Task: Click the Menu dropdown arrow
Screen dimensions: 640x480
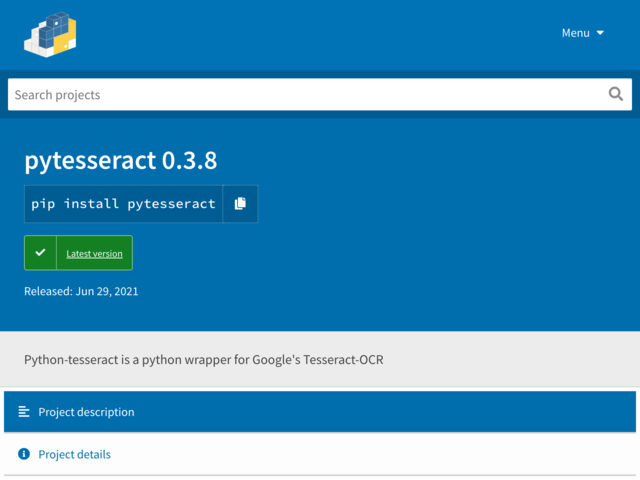Action: 600,33
